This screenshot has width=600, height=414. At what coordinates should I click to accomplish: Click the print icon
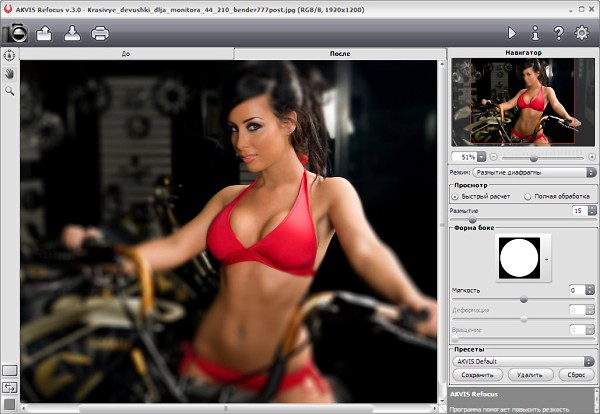100,33
